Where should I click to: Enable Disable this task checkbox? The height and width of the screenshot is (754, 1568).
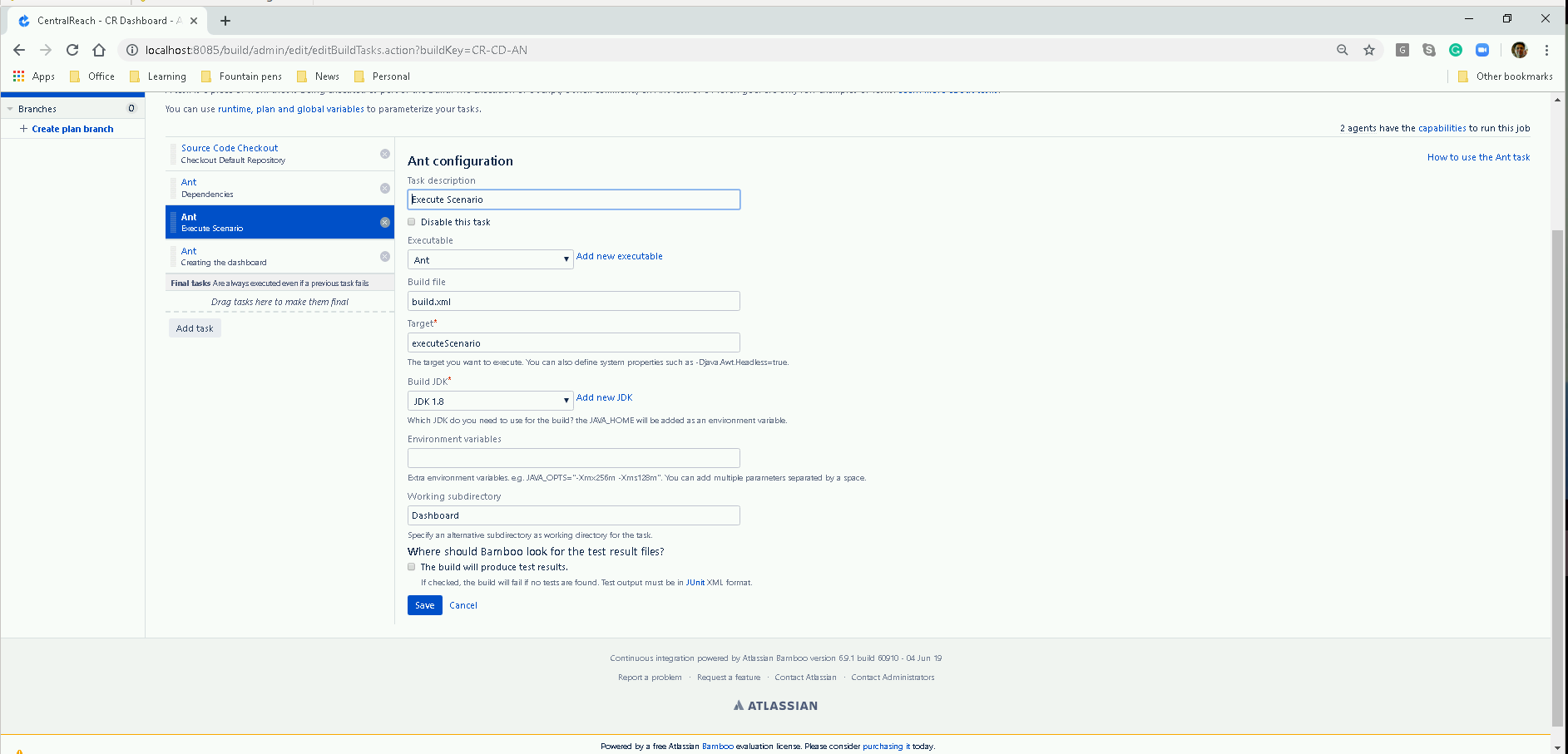click(412, 222)
